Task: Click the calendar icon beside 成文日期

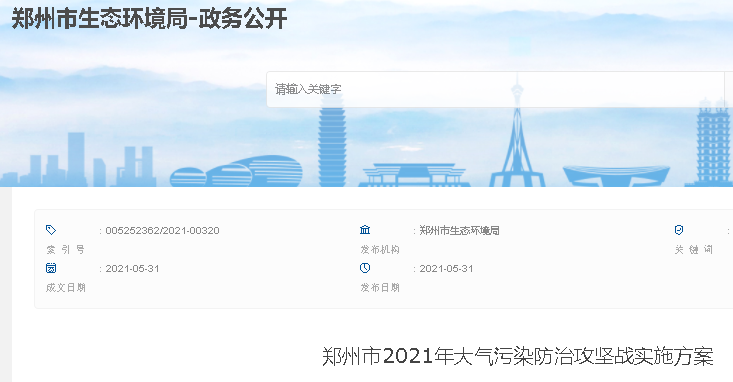Action: (x=51, y=268)
